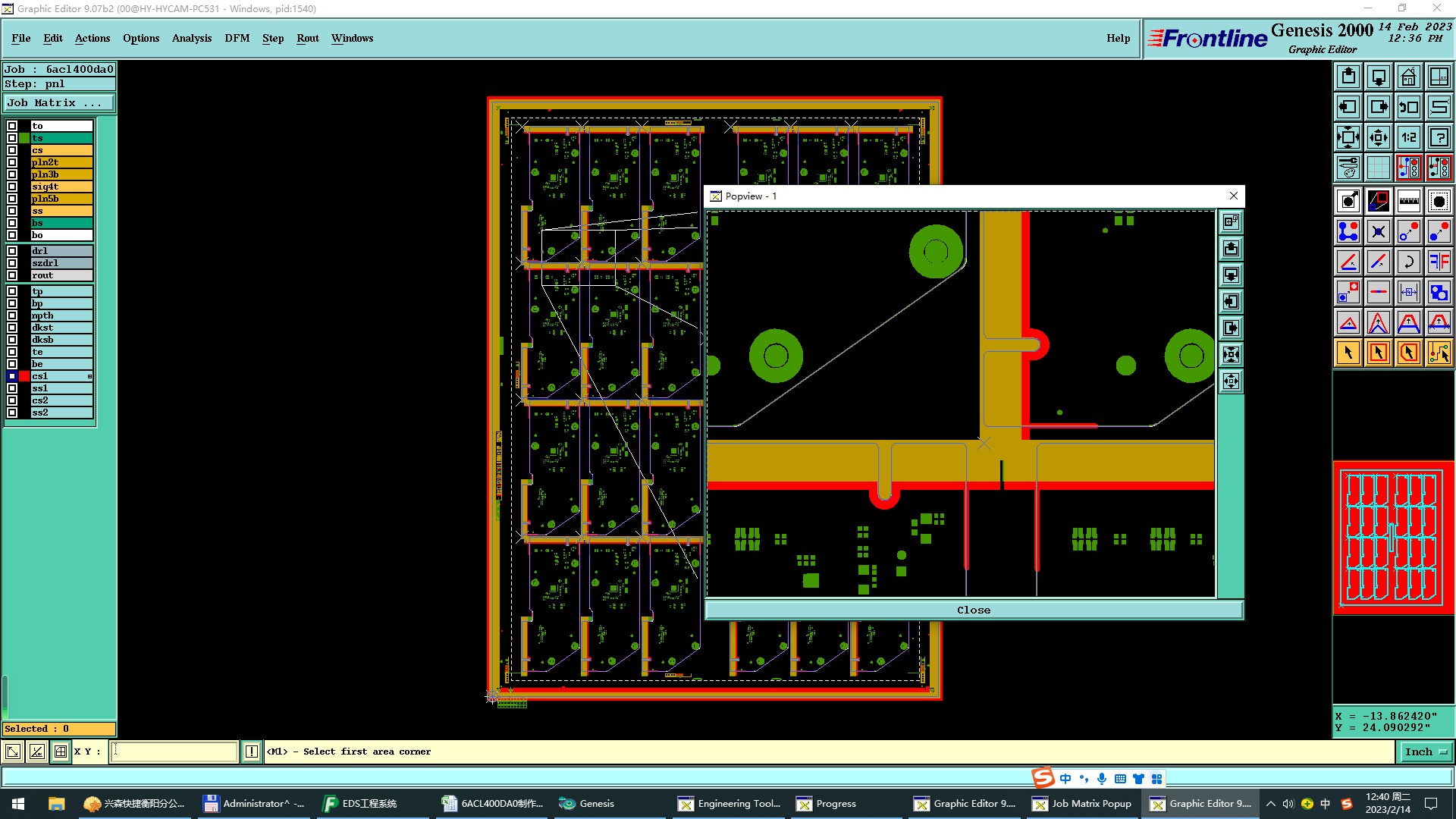Expand the cs1 layer plus marker
Image resolution: width=1456 pixels, height=819 pixels.
tap(89, 377)
